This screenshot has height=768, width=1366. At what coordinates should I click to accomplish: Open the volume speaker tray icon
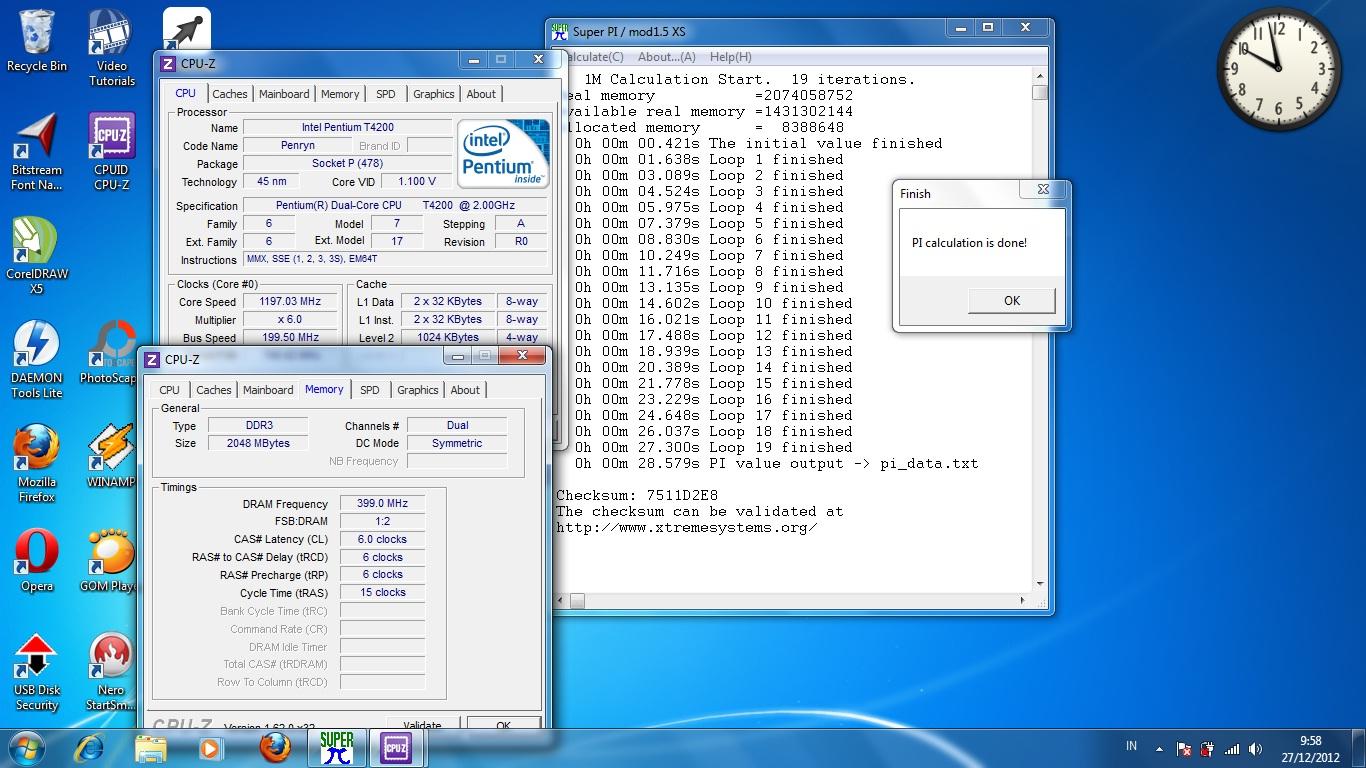[x=1256, y=748]
